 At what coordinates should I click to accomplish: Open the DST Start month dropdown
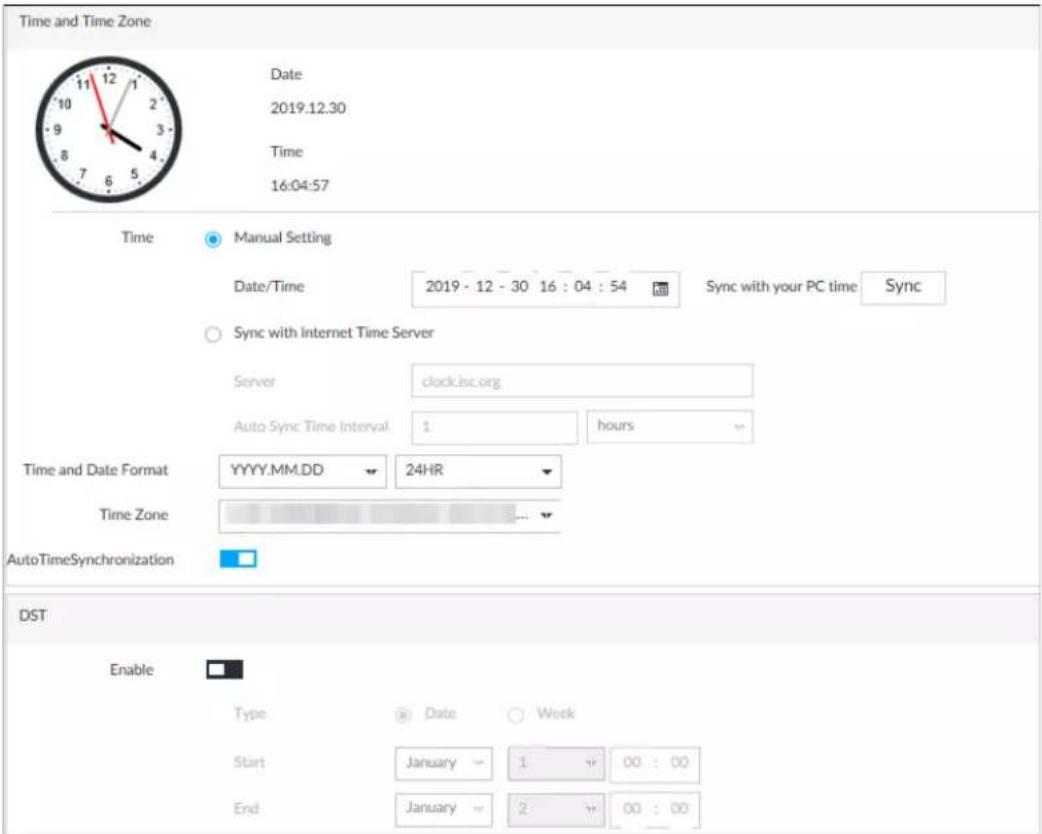click(x=444, y=763)
